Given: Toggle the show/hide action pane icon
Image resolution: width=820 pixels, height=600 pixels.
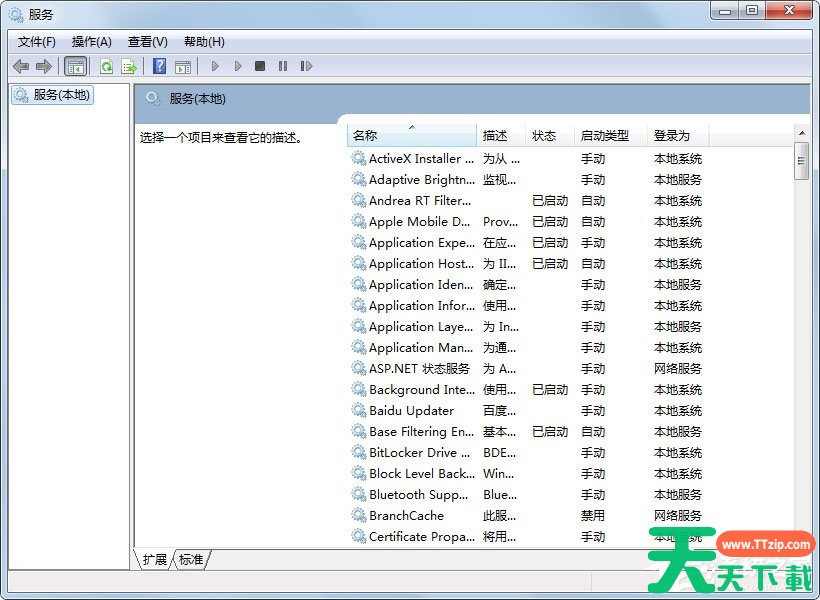Looking at the screenshot, I should point(183,66).
